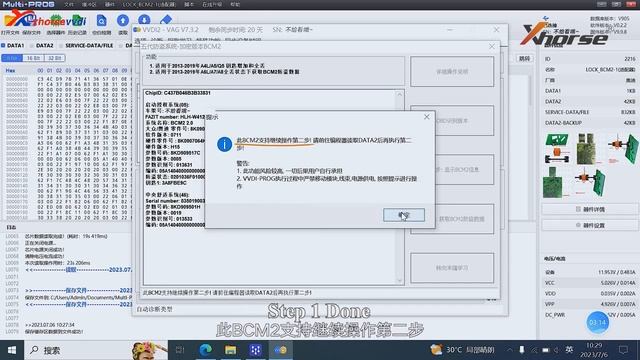Click the upload arrow read icon in the Multi-PROG toolbar
Screen dimensions: 640x360
123,20
